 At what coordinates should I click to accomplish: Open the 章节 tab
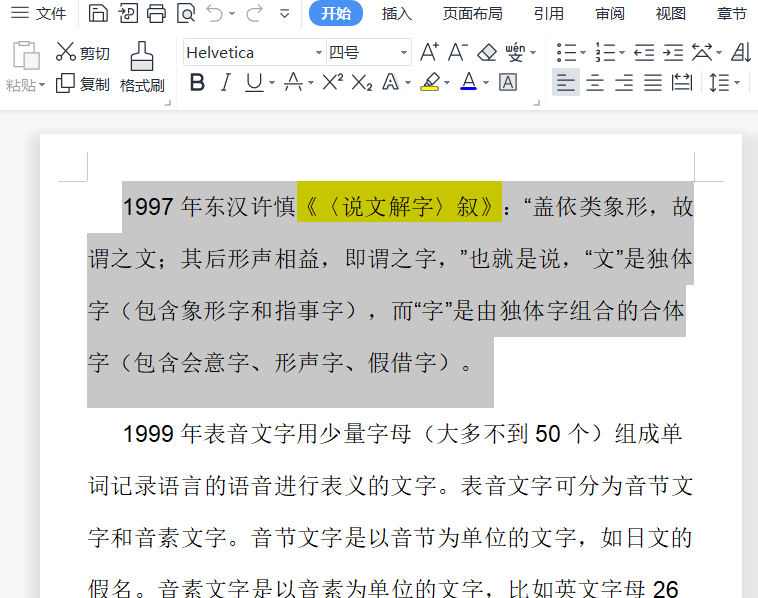(x=731, y=14)
